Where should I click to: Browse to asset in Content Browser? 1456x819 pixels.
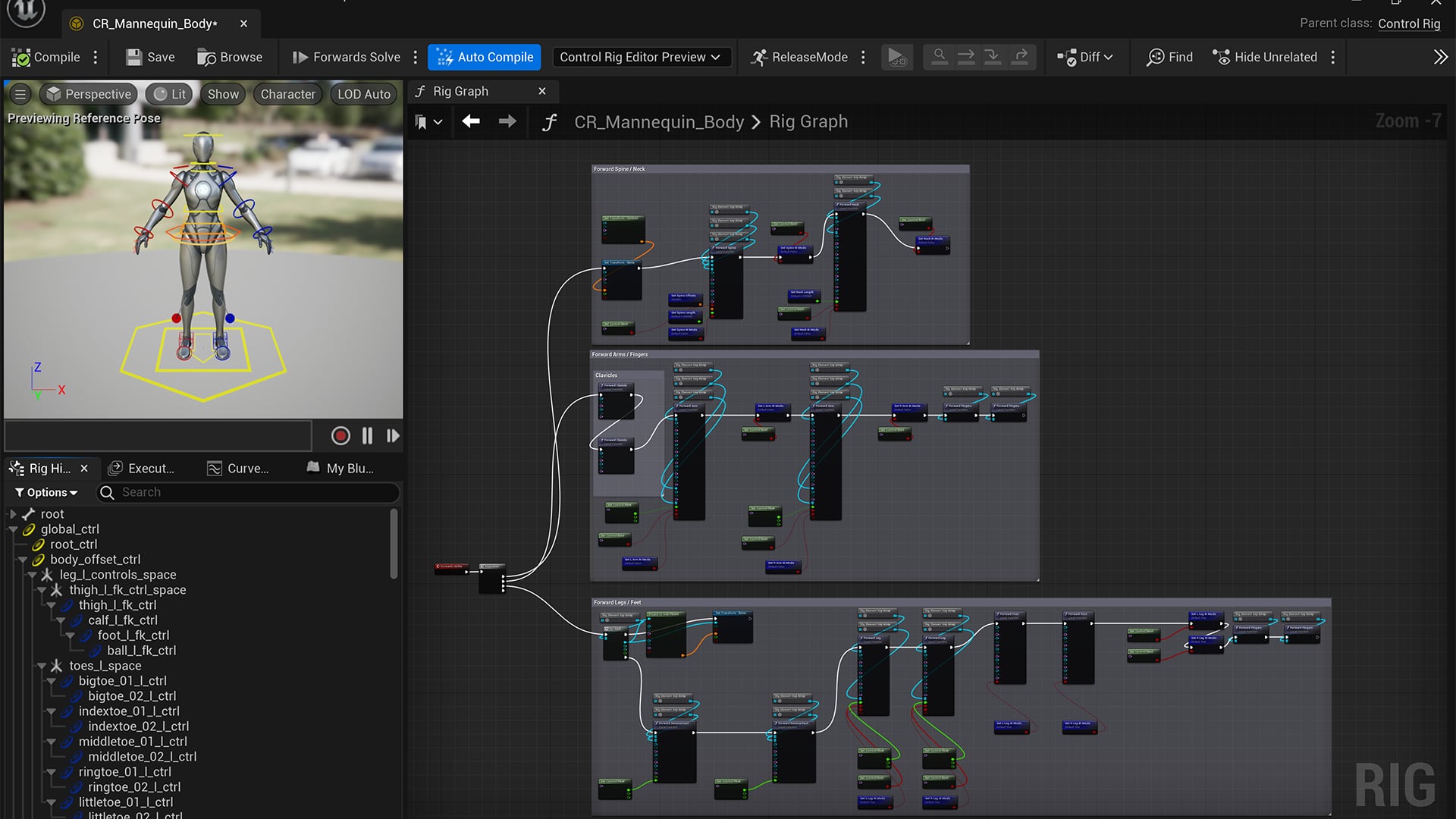click(x=230, y=56)
